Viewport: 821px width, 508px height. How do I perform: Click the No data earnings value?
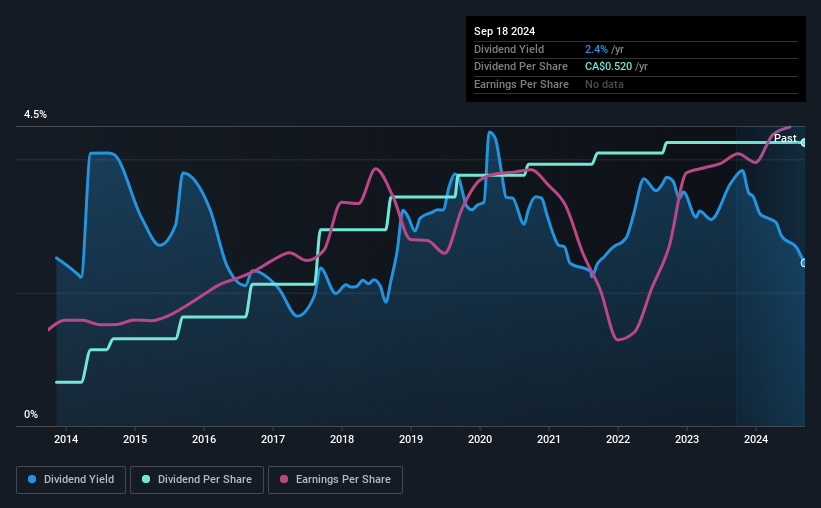tap(604, 84)
